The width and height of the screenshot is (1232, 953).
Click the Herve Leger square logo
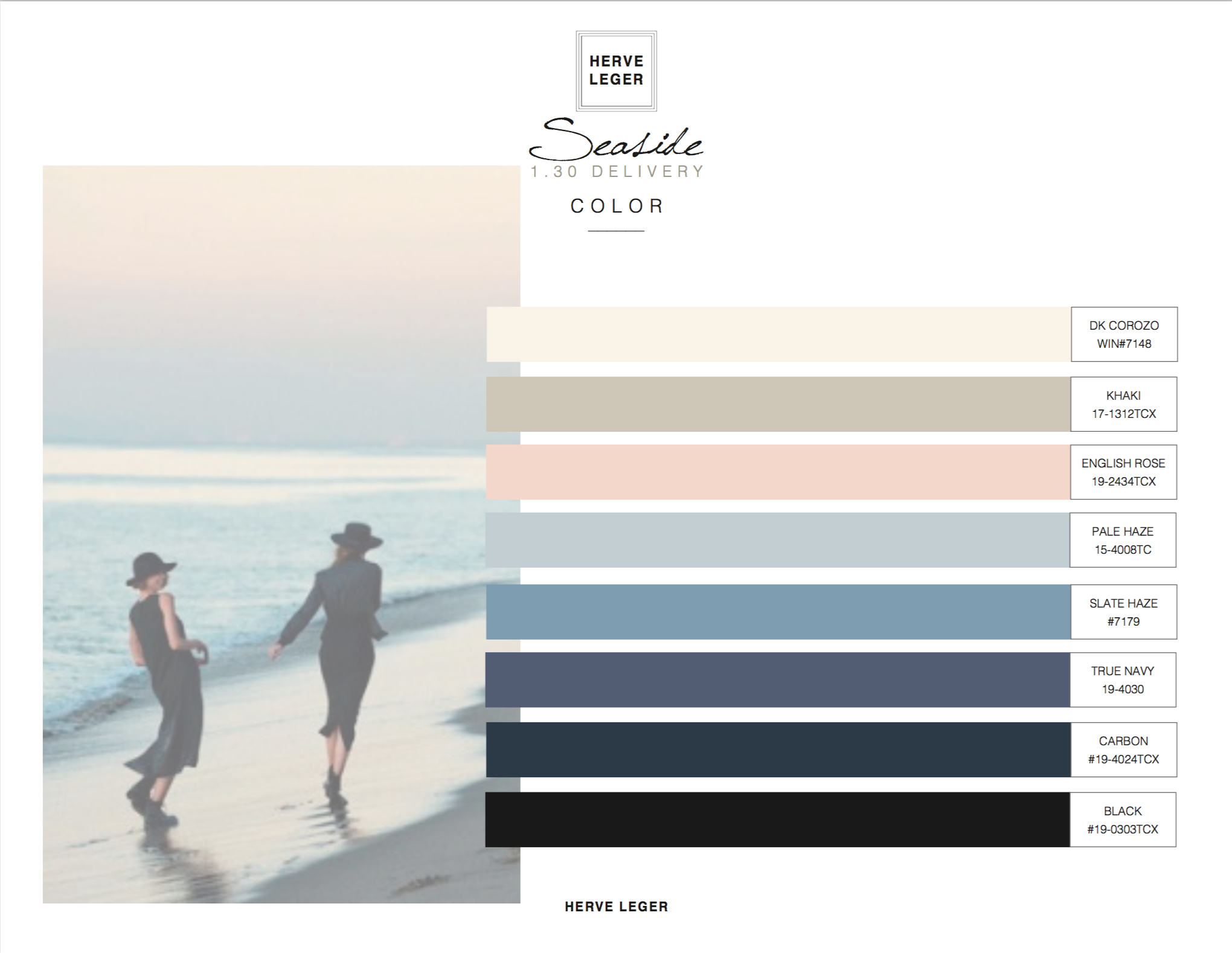point(616,71)
